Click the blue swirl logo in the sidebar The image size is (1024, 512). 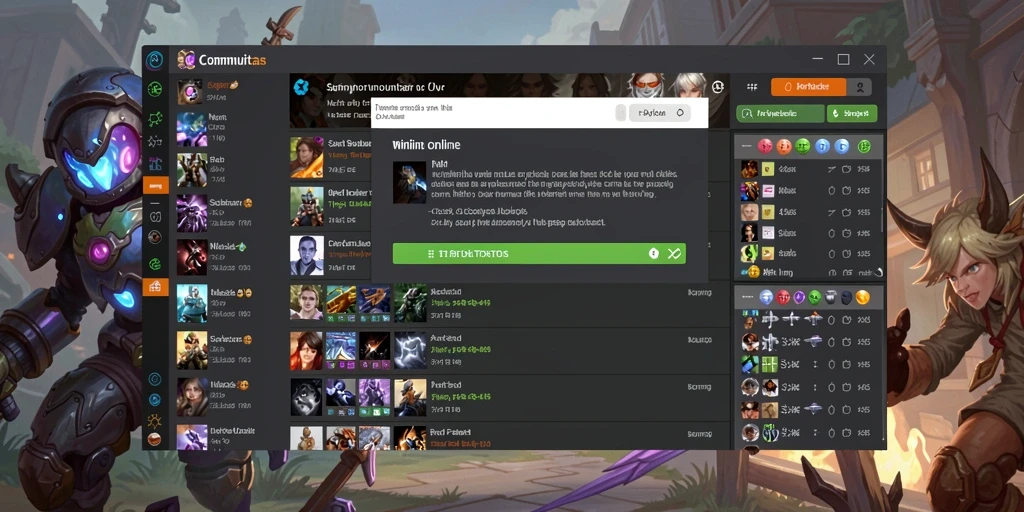point(155,61)
